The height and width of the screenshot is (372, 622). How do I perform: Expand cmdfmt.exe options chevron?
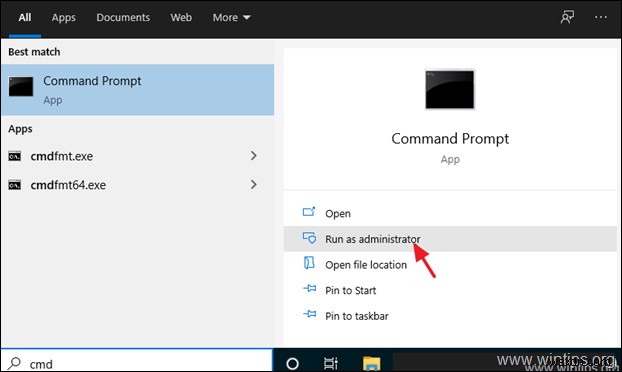click(253, 156)
